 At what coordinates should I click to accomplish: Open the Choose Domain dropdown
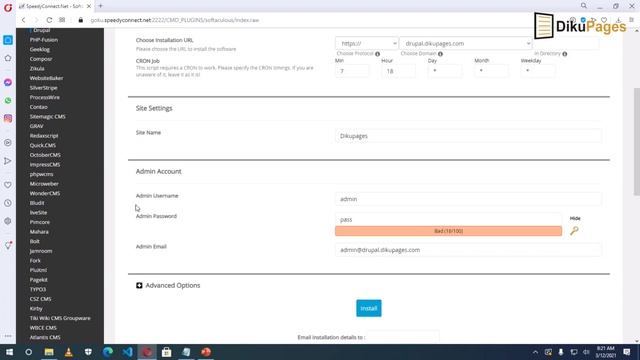pyautogui.click(x=466, y=43)
